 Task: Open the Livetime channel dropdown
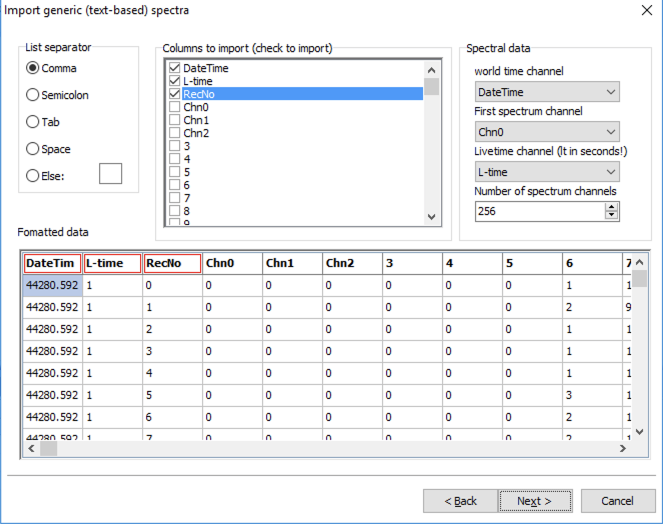546,172
